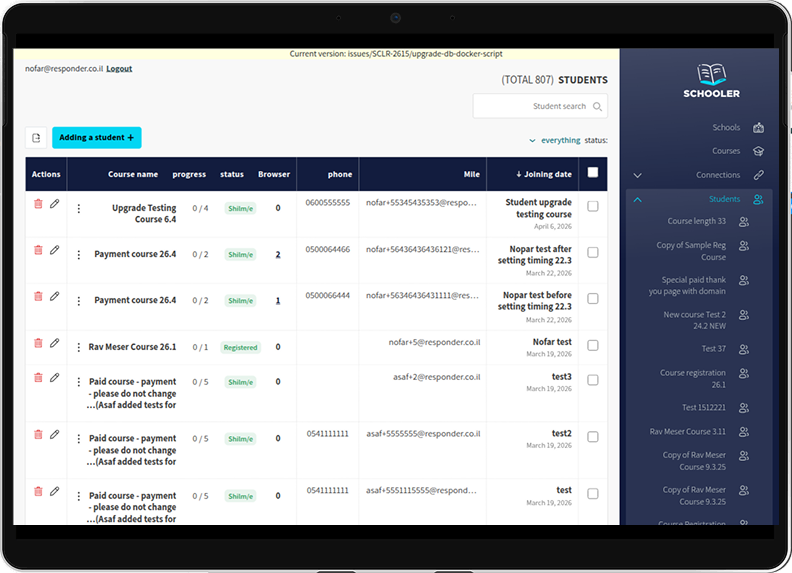Edit the Student upgrade testing course row
Image resolution: width=792 pixels, height=573 pixels.
tap(55, 204)
